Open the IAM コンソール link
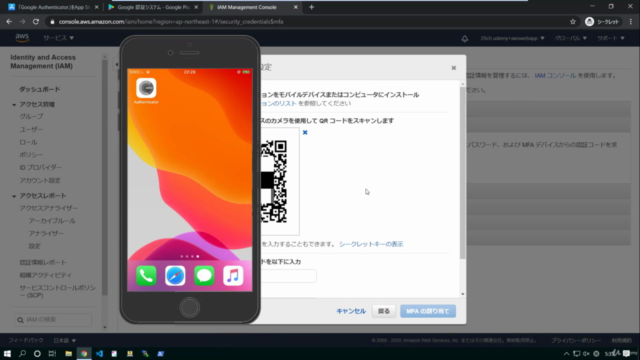640x360 pixels. coord(555,76)
